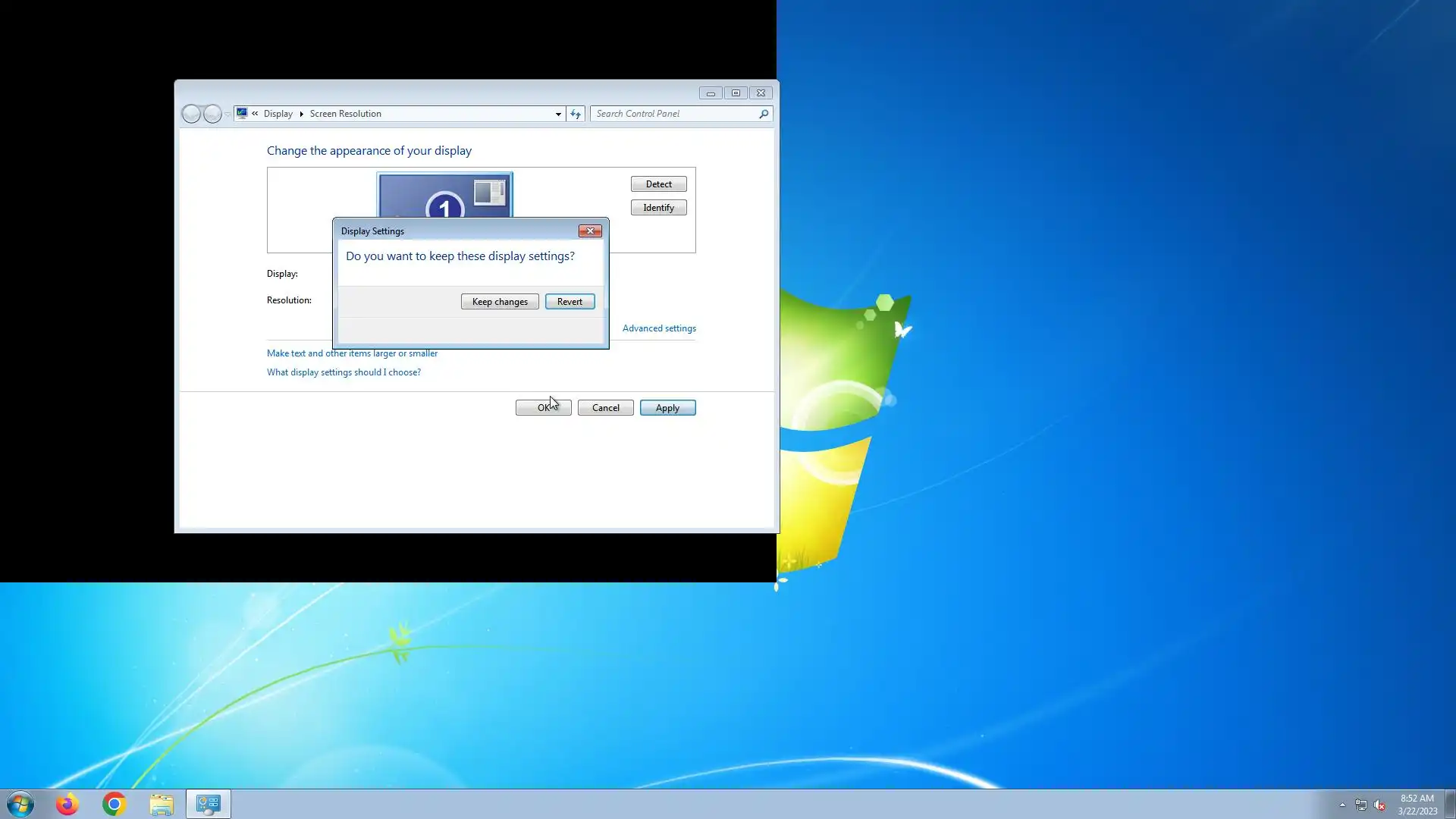This screenshot has width=1456, height=819.
Task: Close the Display Settings dialog
Action: (590, 231)
